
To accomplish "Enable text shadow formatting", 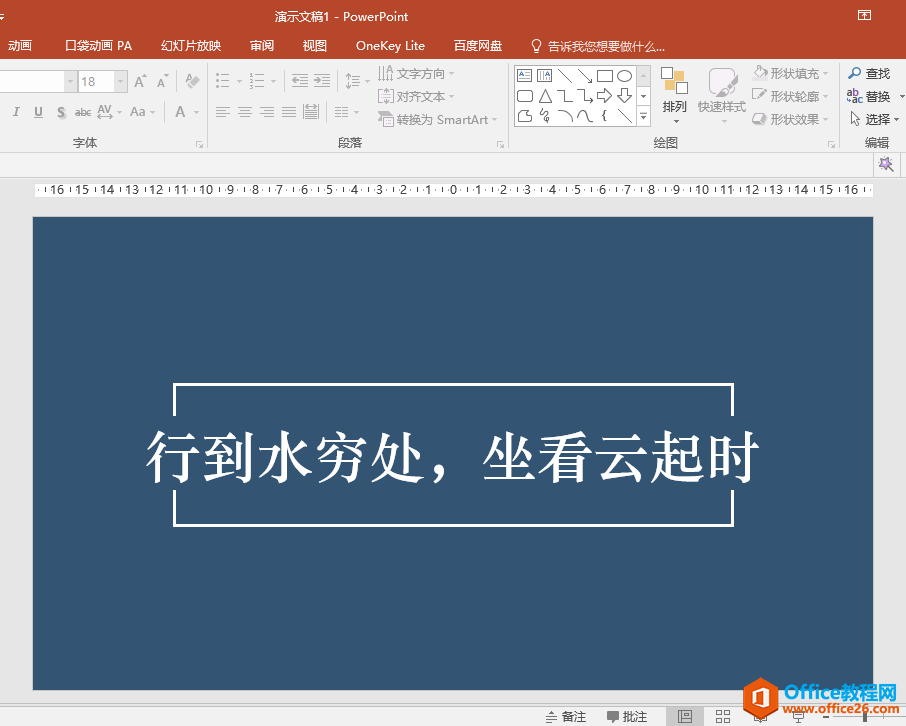I will pyautogui.click(x=60, y=112).
